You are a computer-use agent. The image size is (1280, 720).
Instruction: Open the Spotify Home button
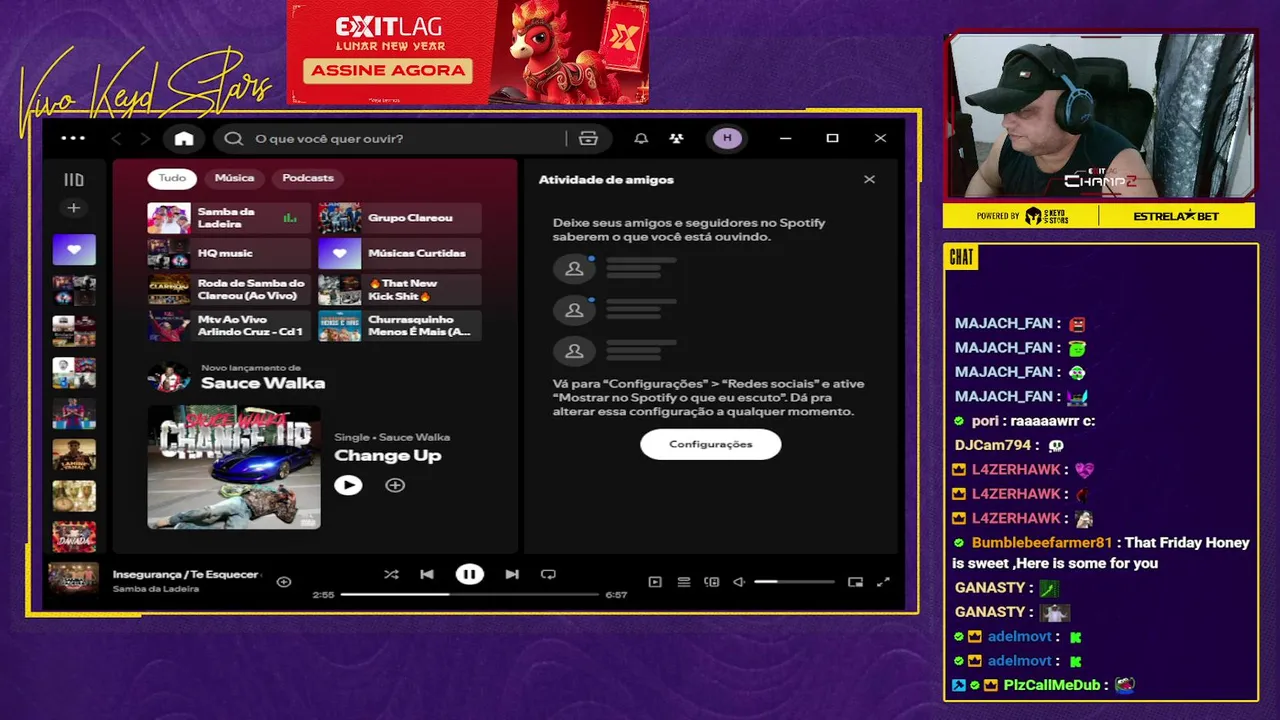tap(184, 139)
